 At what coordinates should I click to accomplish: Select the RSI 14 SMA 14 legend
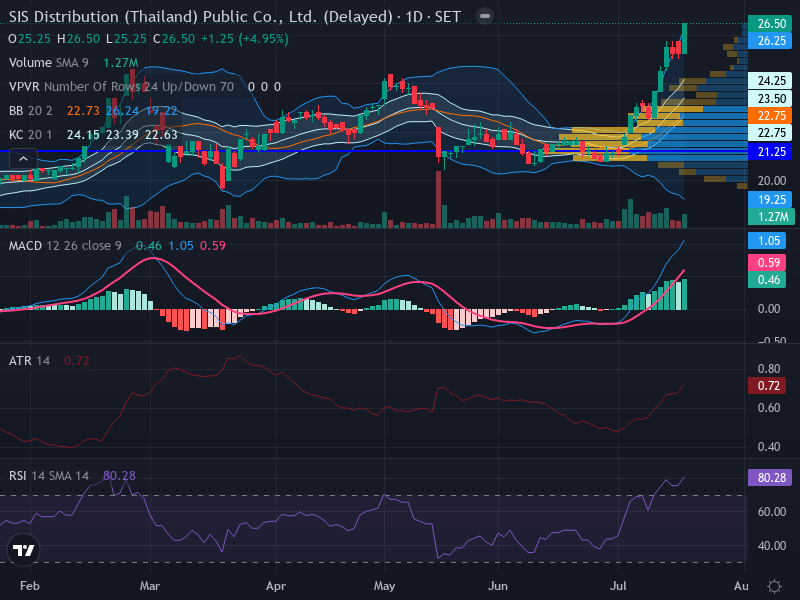pyautogui.click(x=49, y=476)
